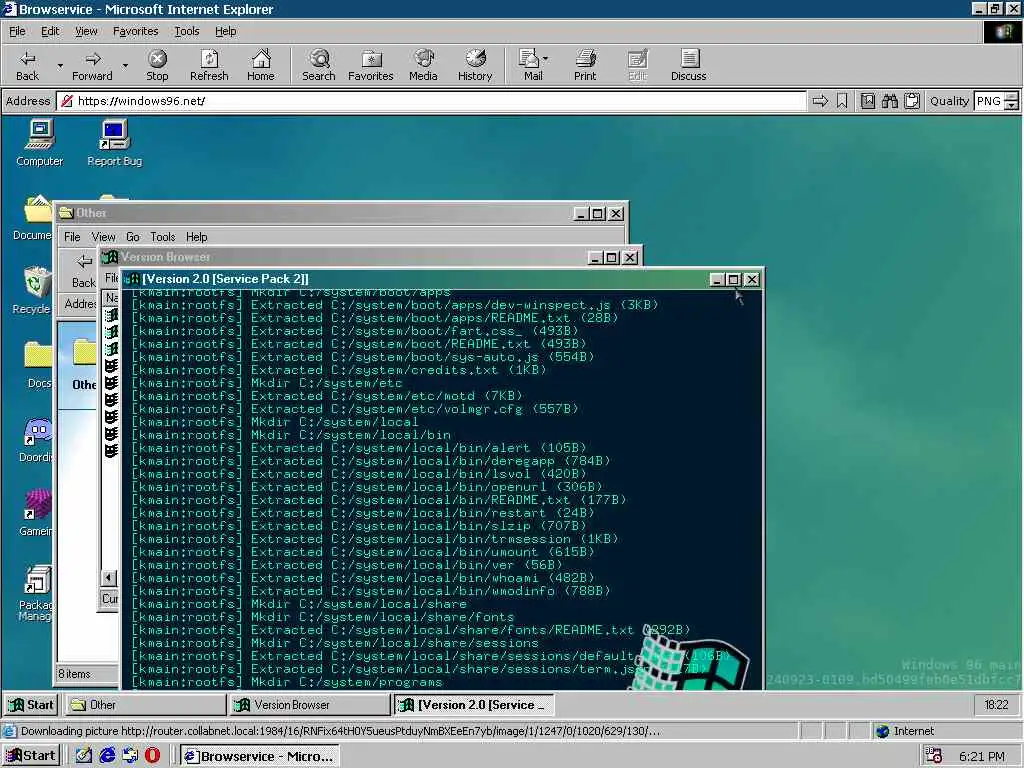Viewport: 1024px width, 768px height.
Task: Click the Stop button in IE toolbar
Action: [157, 65]
